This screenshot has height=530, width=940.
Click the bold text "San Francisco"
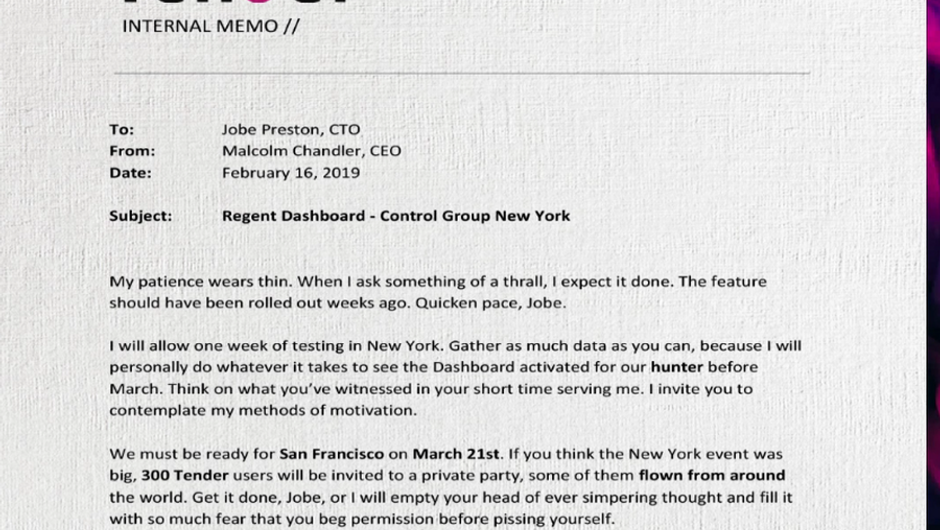330,454
